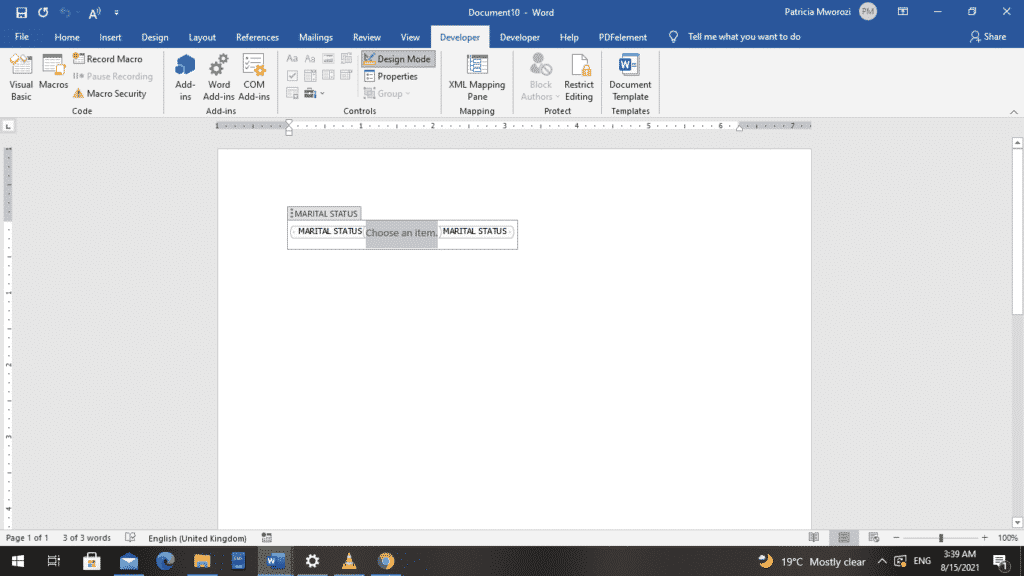Open the File menu
Image resolution: width=1024 pixels, height=576 pixels.
[22, 37]
